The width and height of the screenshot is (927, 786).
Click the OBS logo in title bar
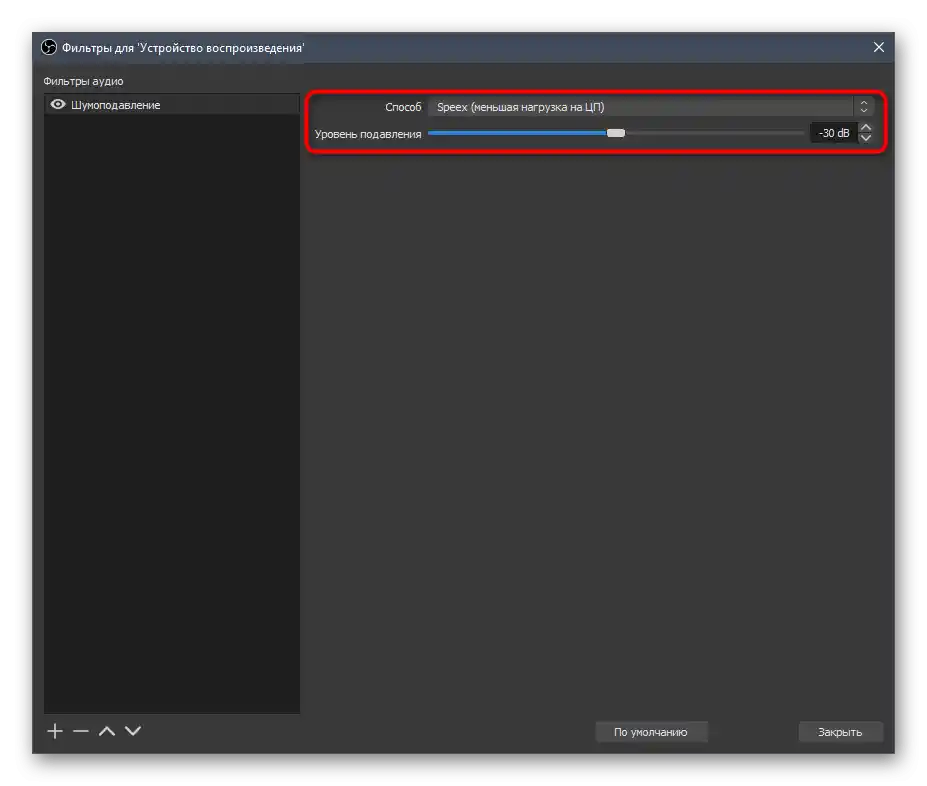pos(49,47)
